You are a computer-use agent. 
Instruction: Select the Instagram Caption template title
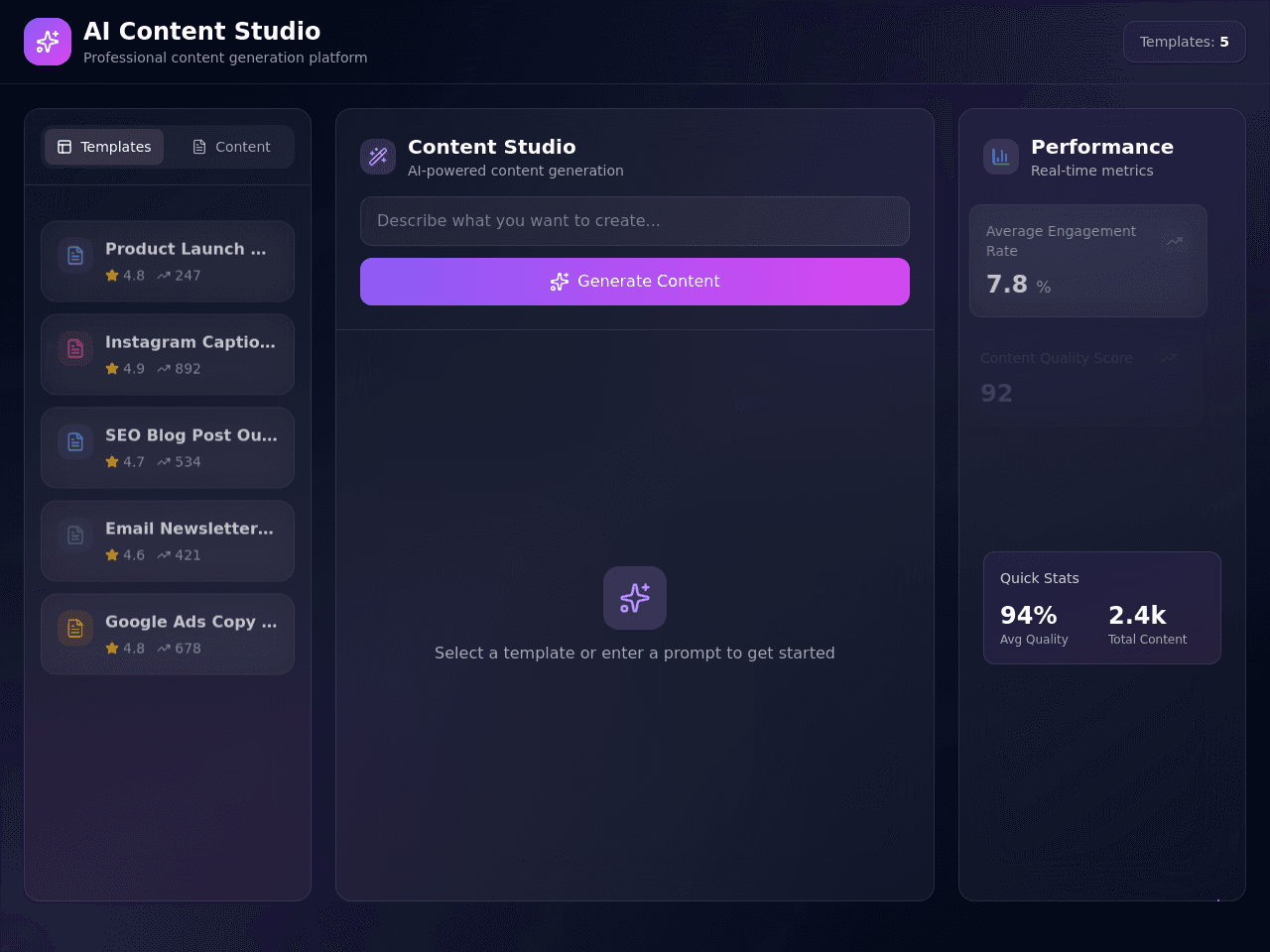tap(190, 342)
